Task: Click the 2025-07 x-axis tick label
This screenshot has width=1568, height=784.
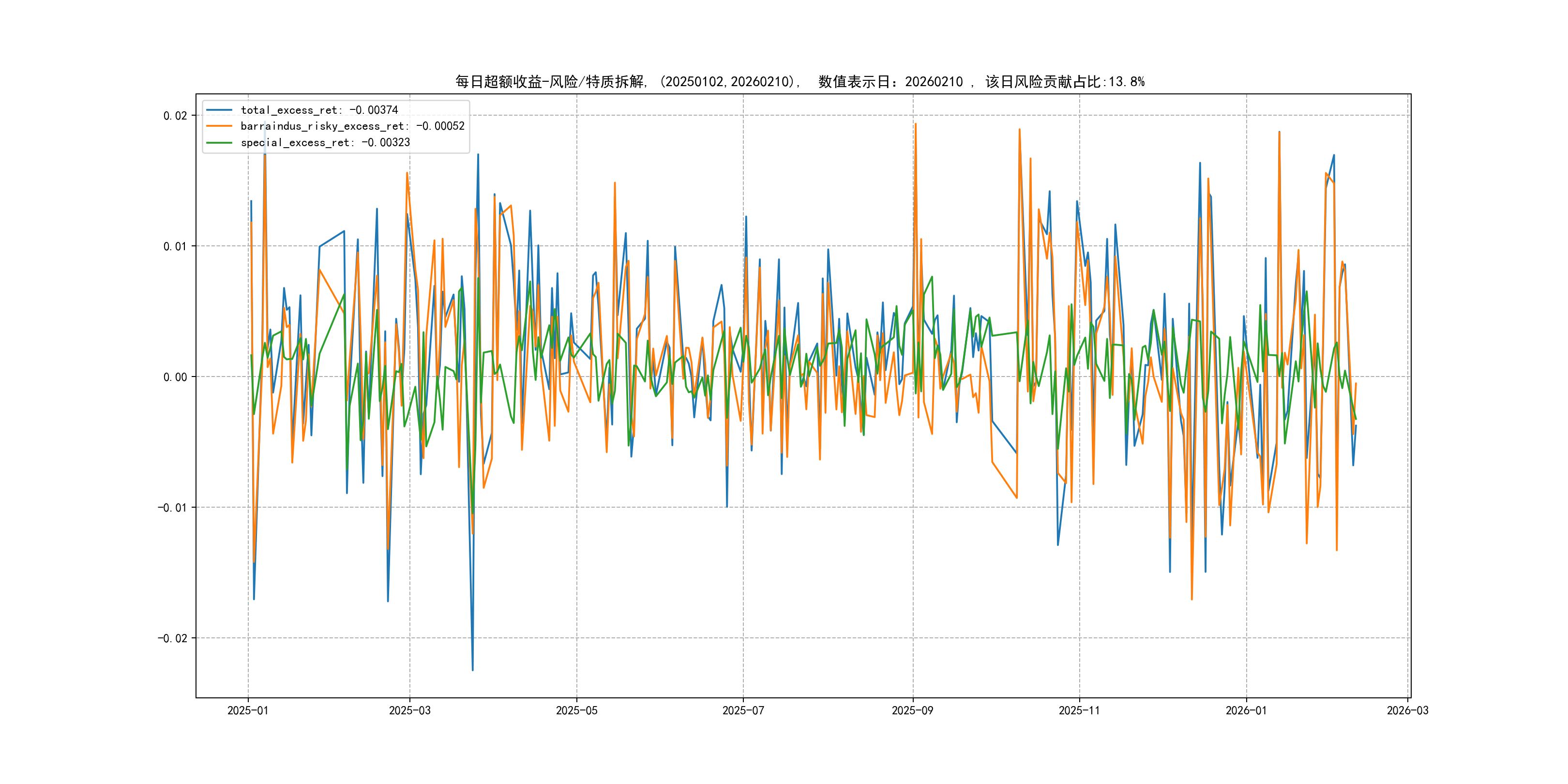Action: 742,710
